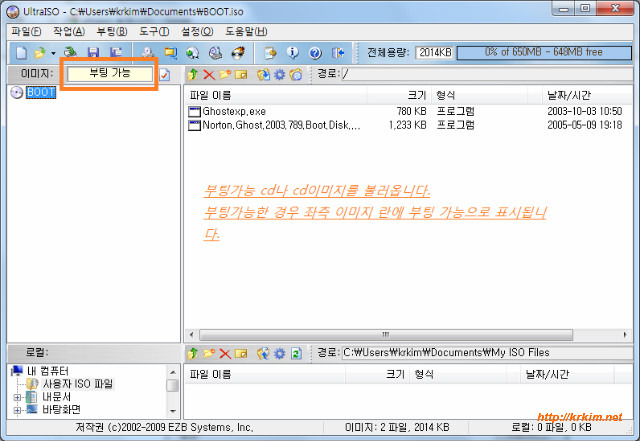Click the document-with-pie toolbar icon
This screenshot has width=640, height=441.
[x=270, y=53]
